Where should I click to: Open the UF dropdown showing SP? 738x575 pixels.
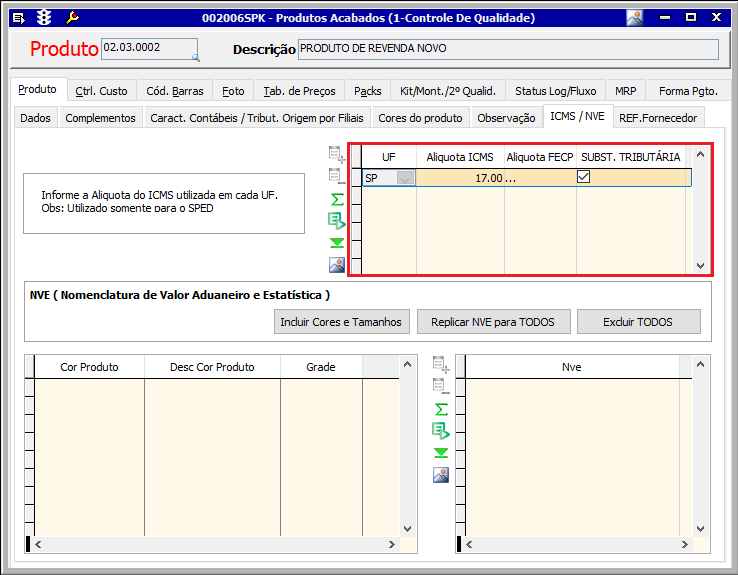(405, 178)
